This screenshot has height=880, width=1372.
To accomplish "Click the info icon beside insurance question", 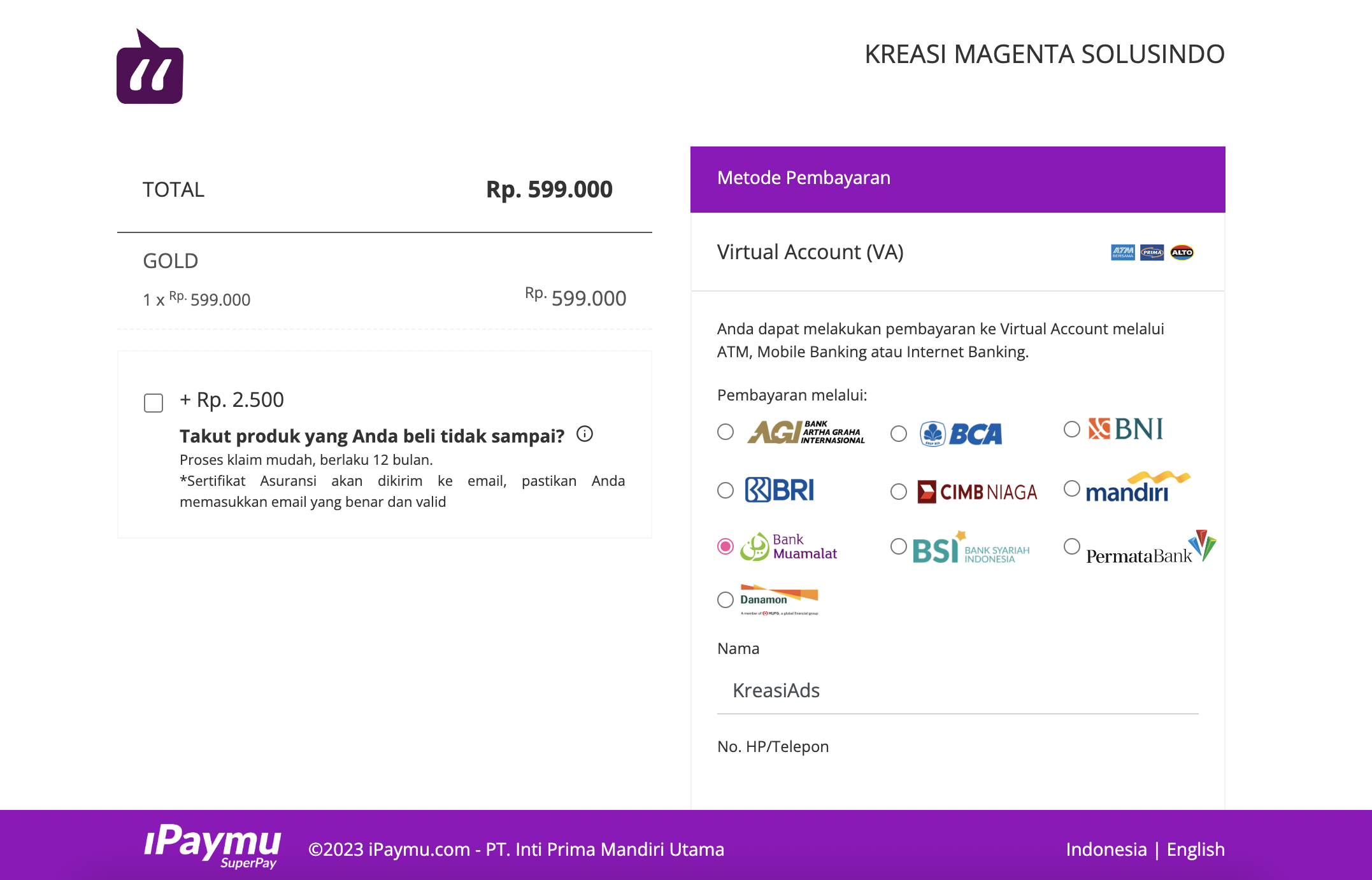I will (x=585, y=434).
